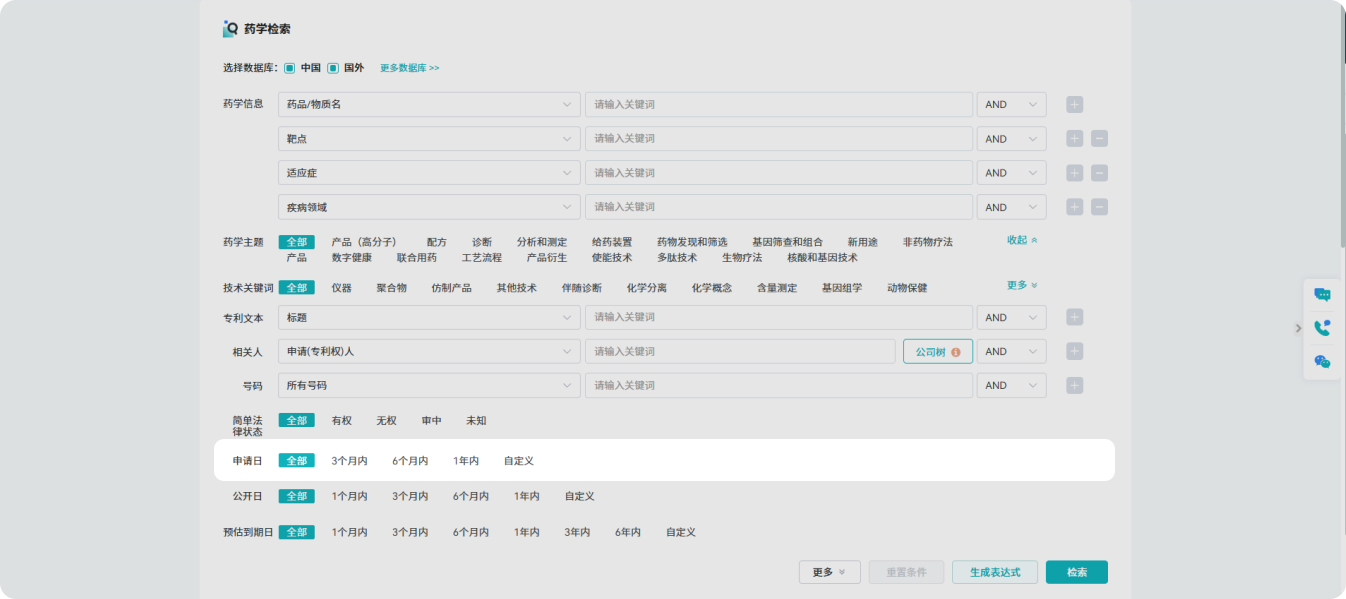The height and width of the screenshot is (599, 1346).
Task: Expand the right sidebar arrow
Action: 1298,328
